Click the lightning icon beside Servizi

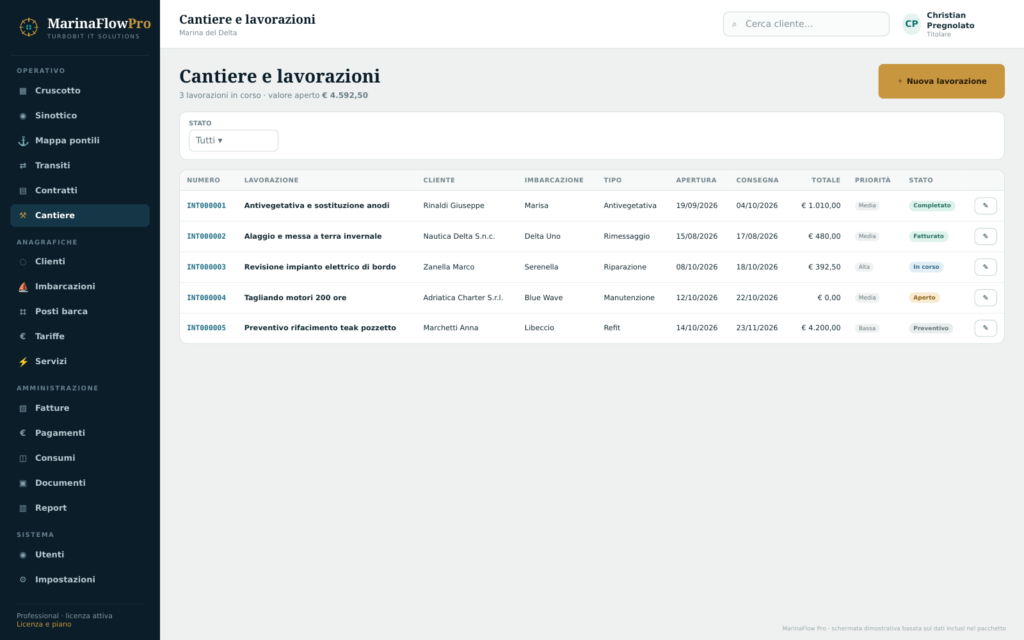[23, 362]
